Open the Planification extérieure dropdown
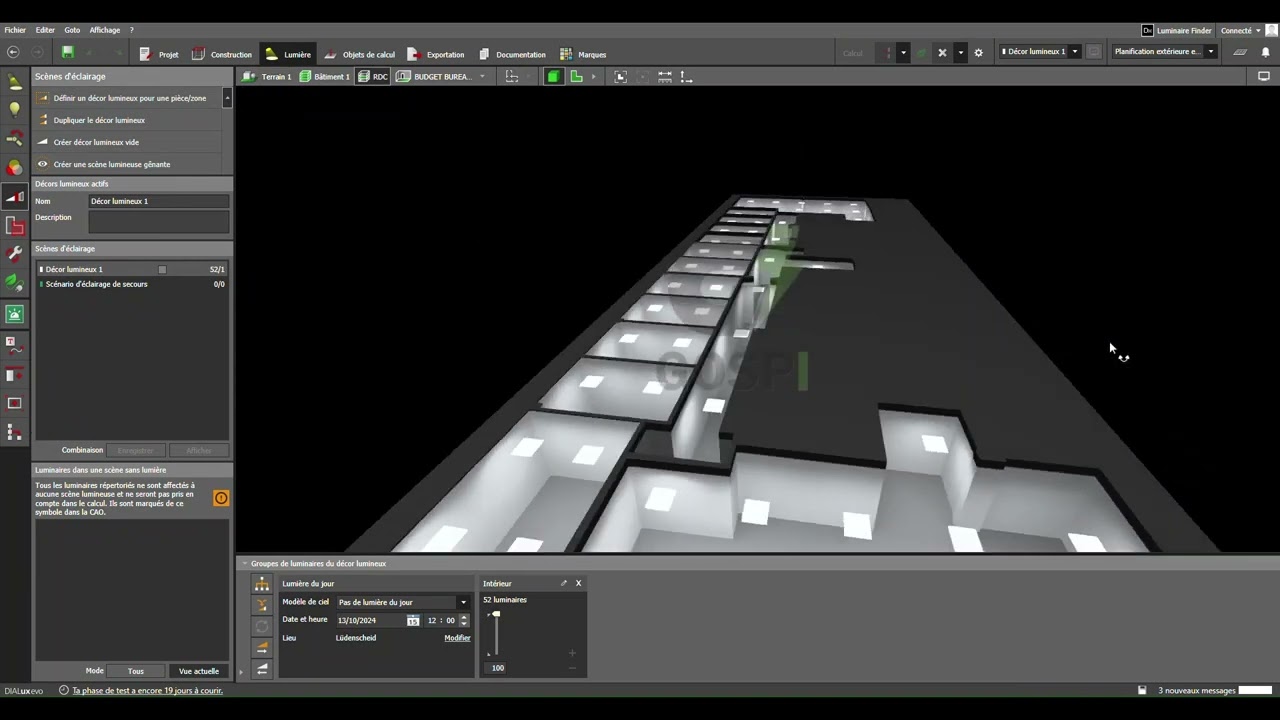 1210,52
